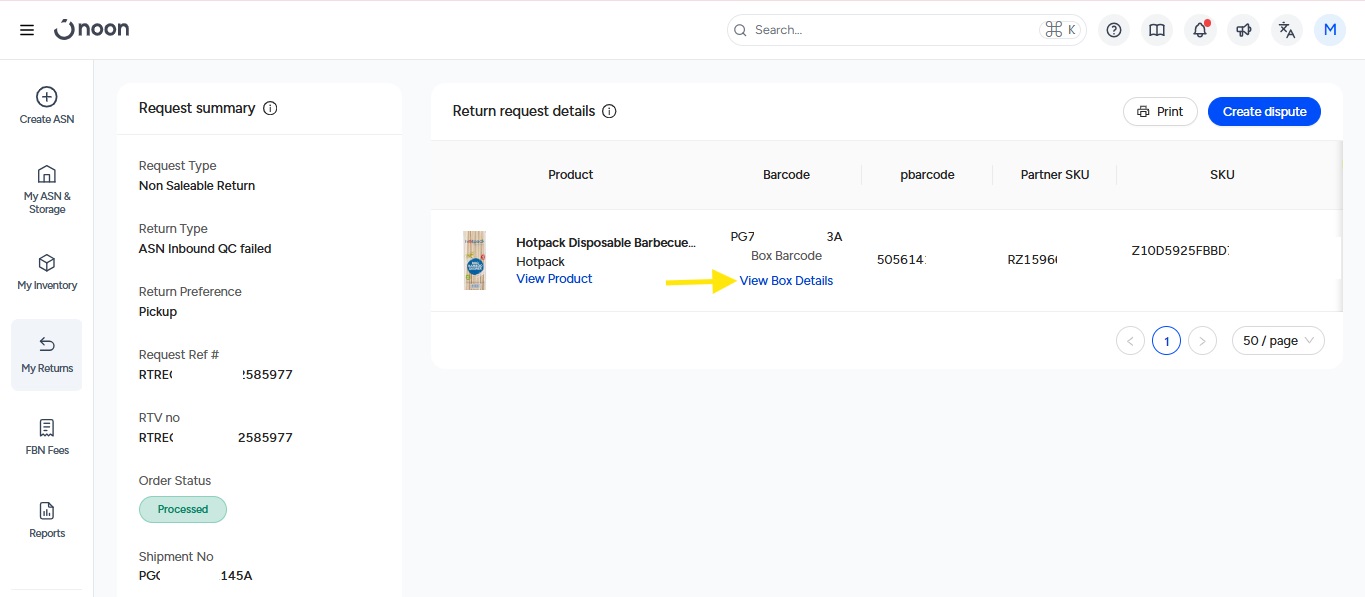Open the hamburger menu icon
The image size is (1365, 597).
coord(27,30)
